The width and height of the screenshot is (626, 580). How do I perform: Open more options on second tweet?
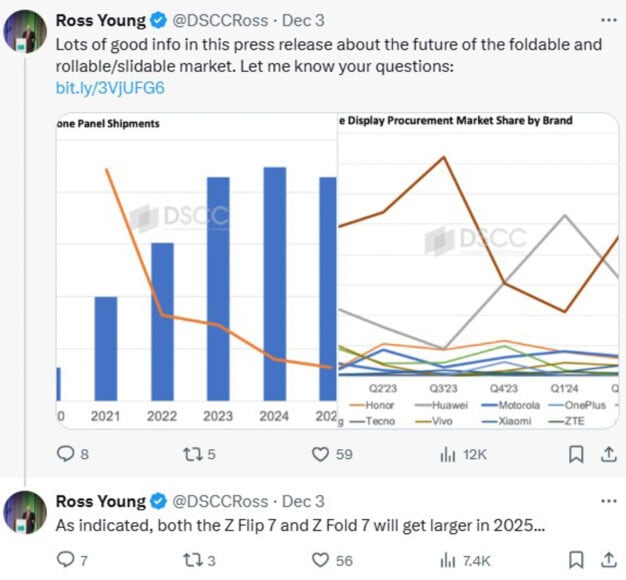point(609,501)
